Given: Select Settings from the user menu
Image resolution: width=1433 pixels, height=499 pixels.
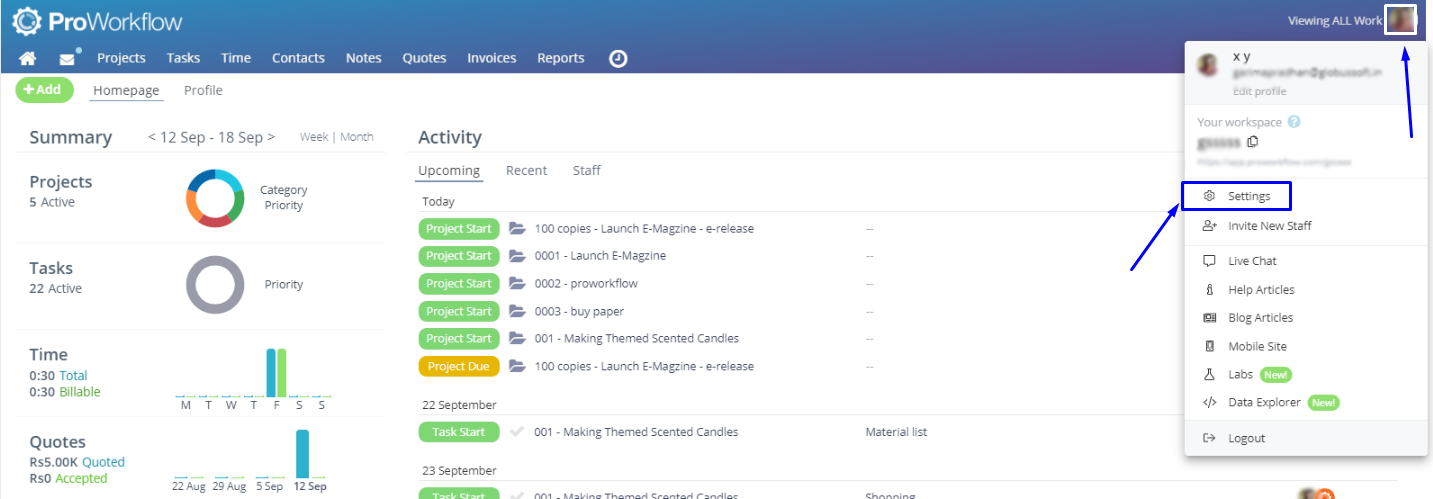Looking at the screenshot, I should coord(1249,196).
